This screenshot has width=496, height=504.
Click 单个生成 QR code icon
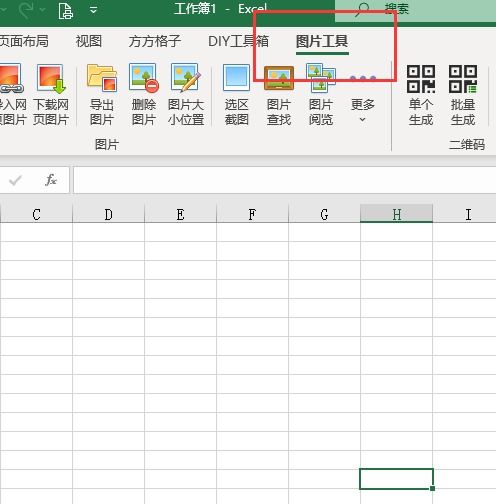point(421,79)
